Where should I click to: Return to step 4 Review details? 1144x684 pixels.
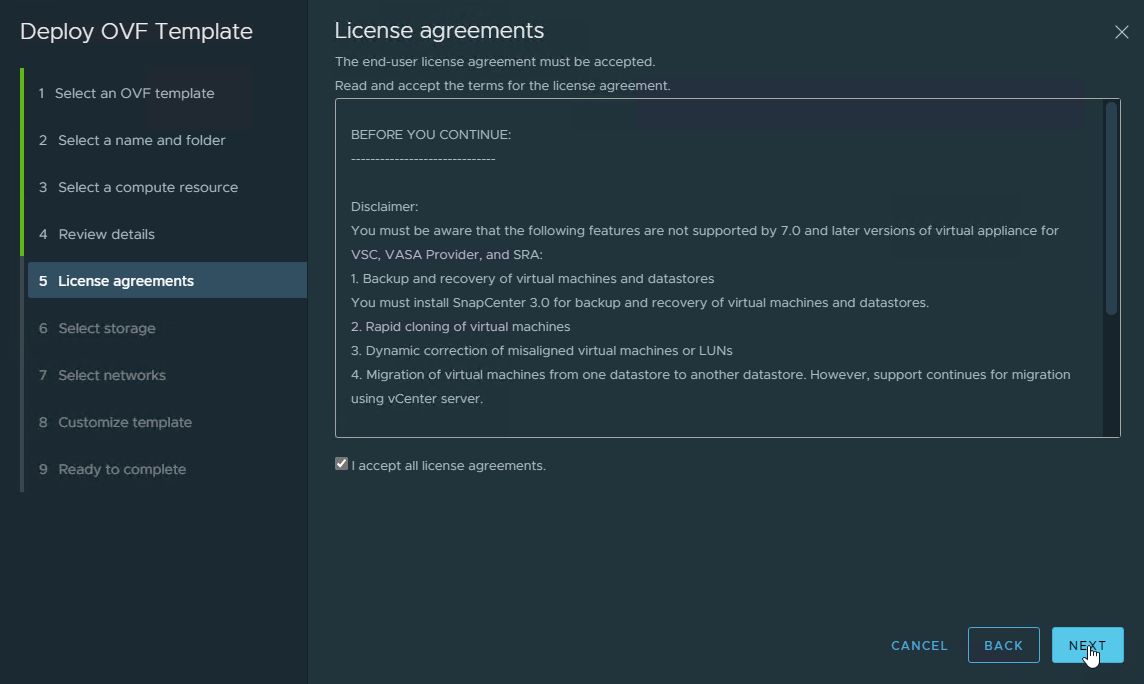coord(106,234)
